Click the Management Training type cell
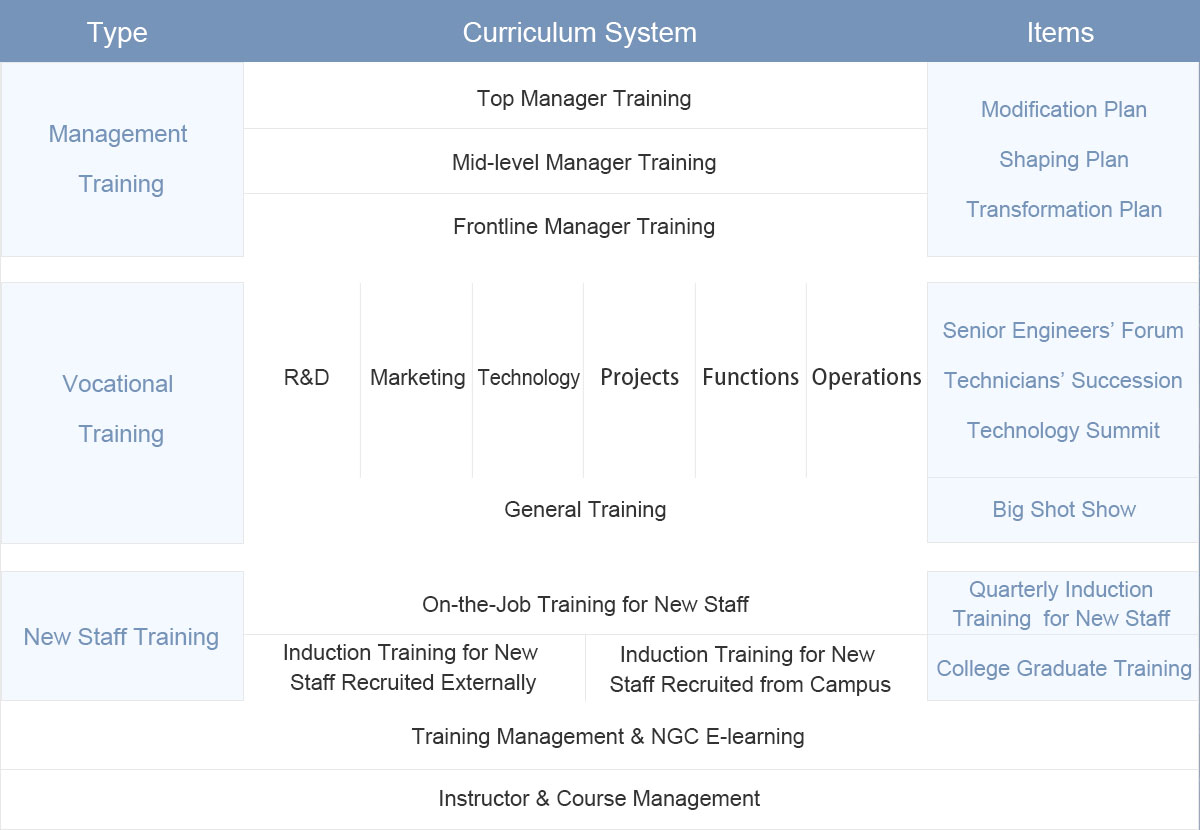This screenshot has height=830, width=1200. [x=122, y=159]
